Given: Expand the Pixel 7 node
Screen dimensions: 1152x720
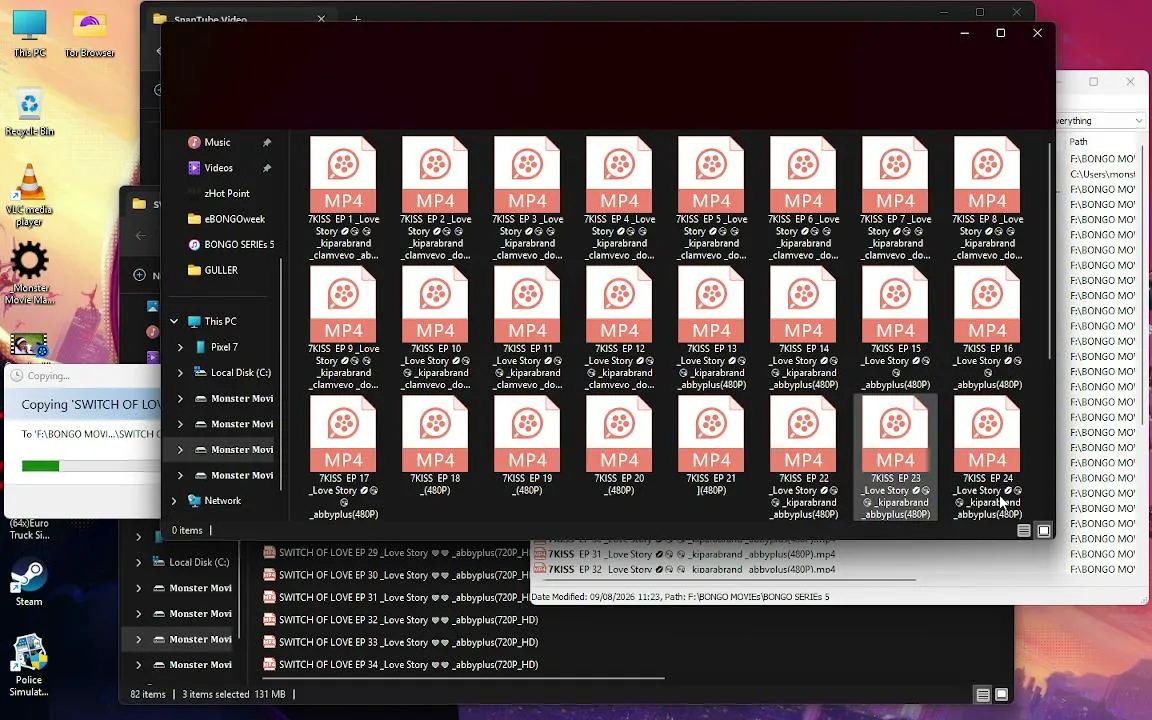Looking at the screenshot, I should pyautogui.click(x=180, y=348).
